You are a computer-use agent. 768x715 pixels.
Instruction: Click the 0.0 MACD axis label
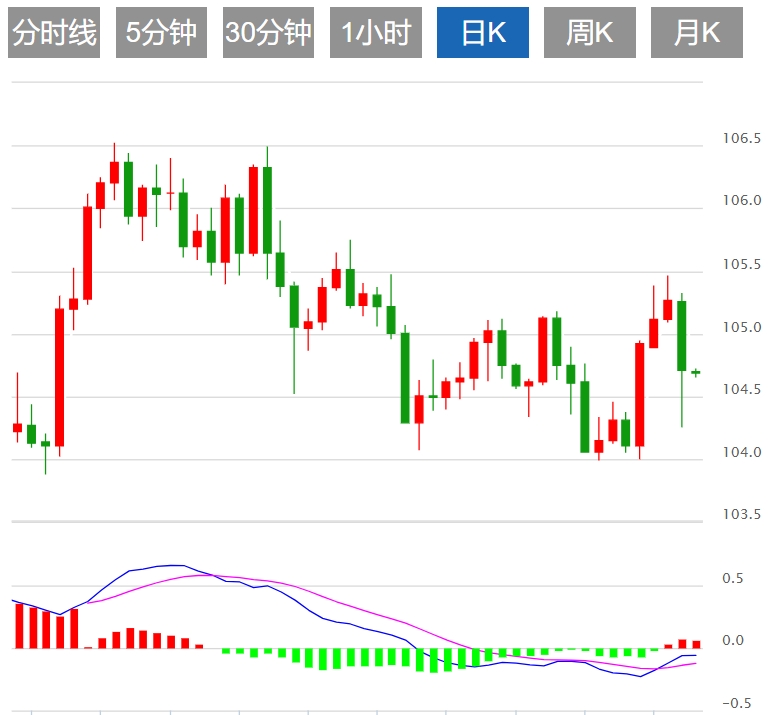[x=732, y=641]
